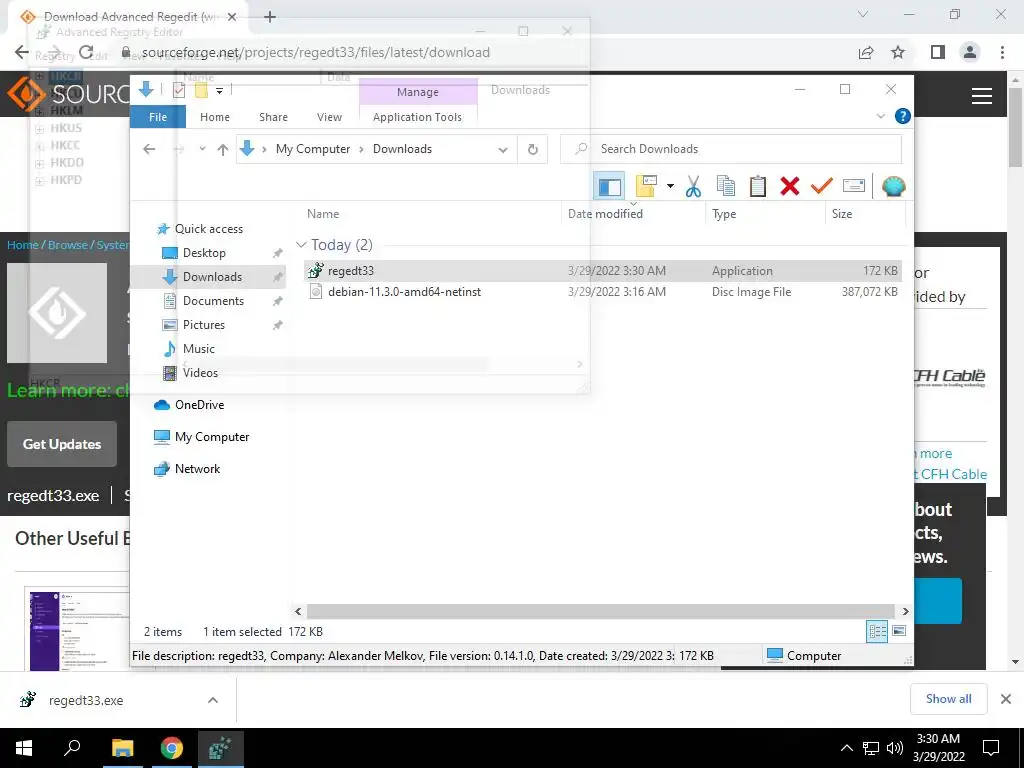Open download options chevron for regedt33.exe
This screenshot has height=768, width=1024.
point(213,700)
